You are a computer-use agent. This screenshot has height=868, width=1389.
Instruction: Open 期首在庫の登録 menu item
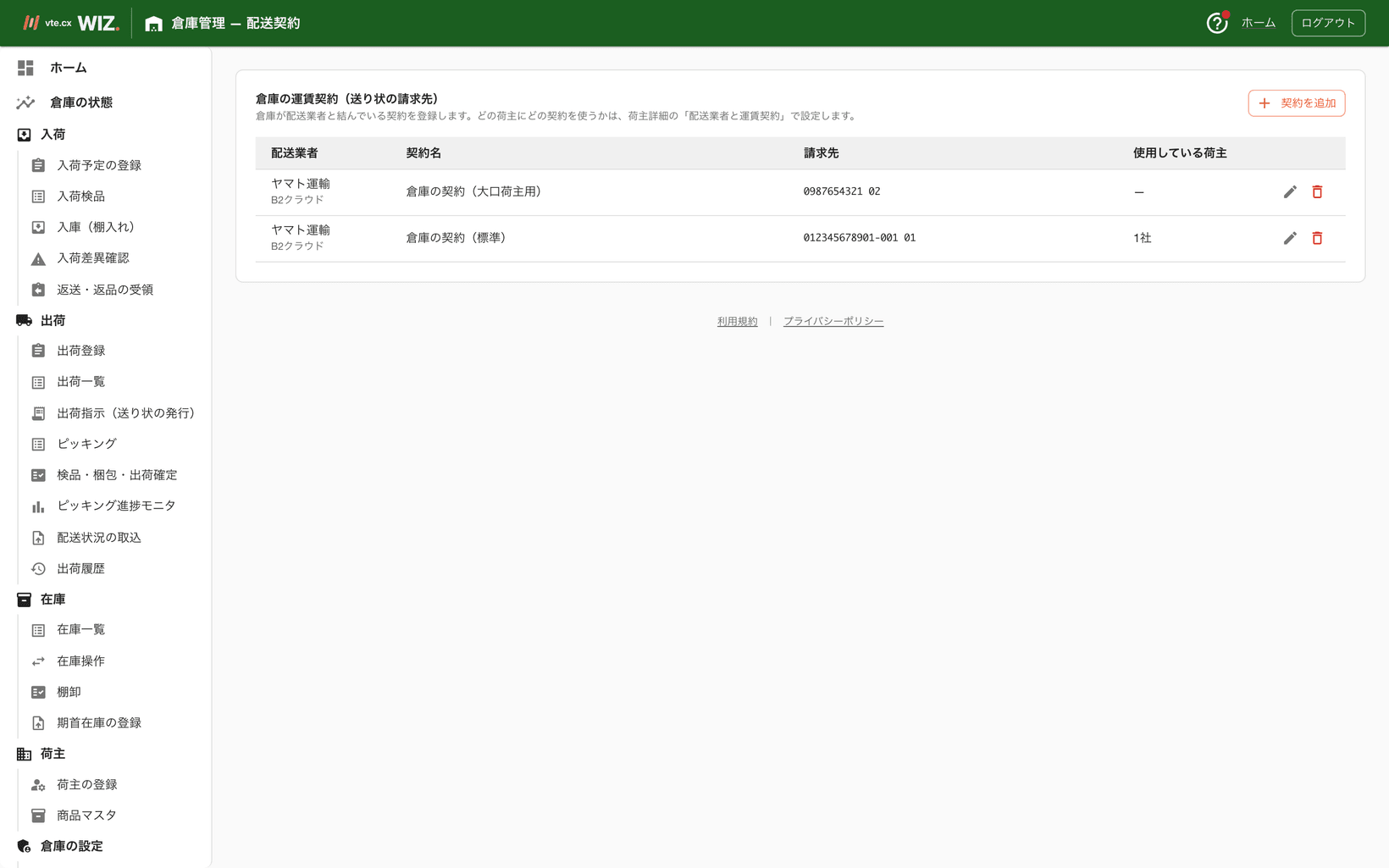98,723
